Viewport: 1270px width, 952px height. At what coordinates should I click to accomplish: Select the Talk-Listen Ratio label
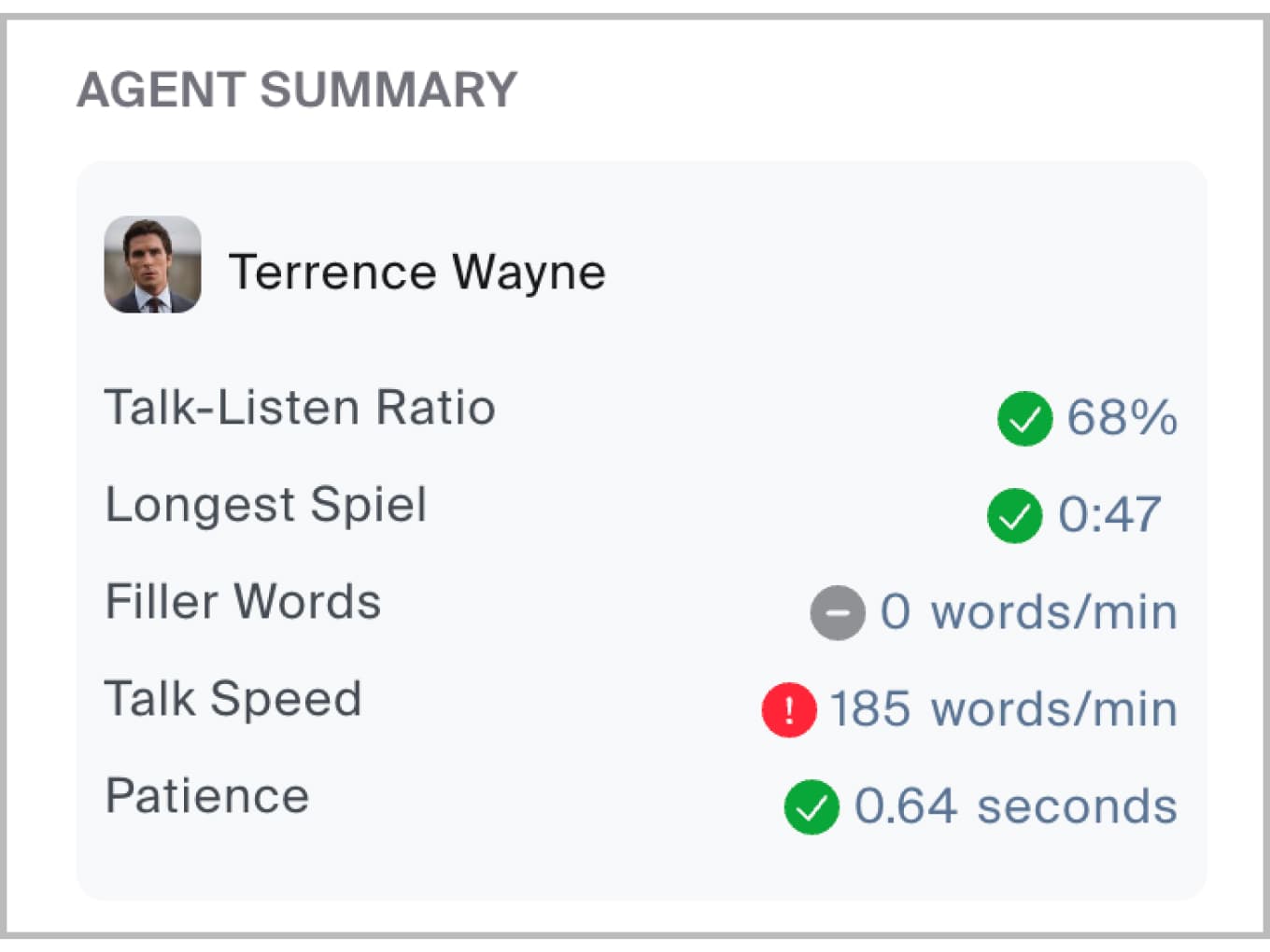300,408
